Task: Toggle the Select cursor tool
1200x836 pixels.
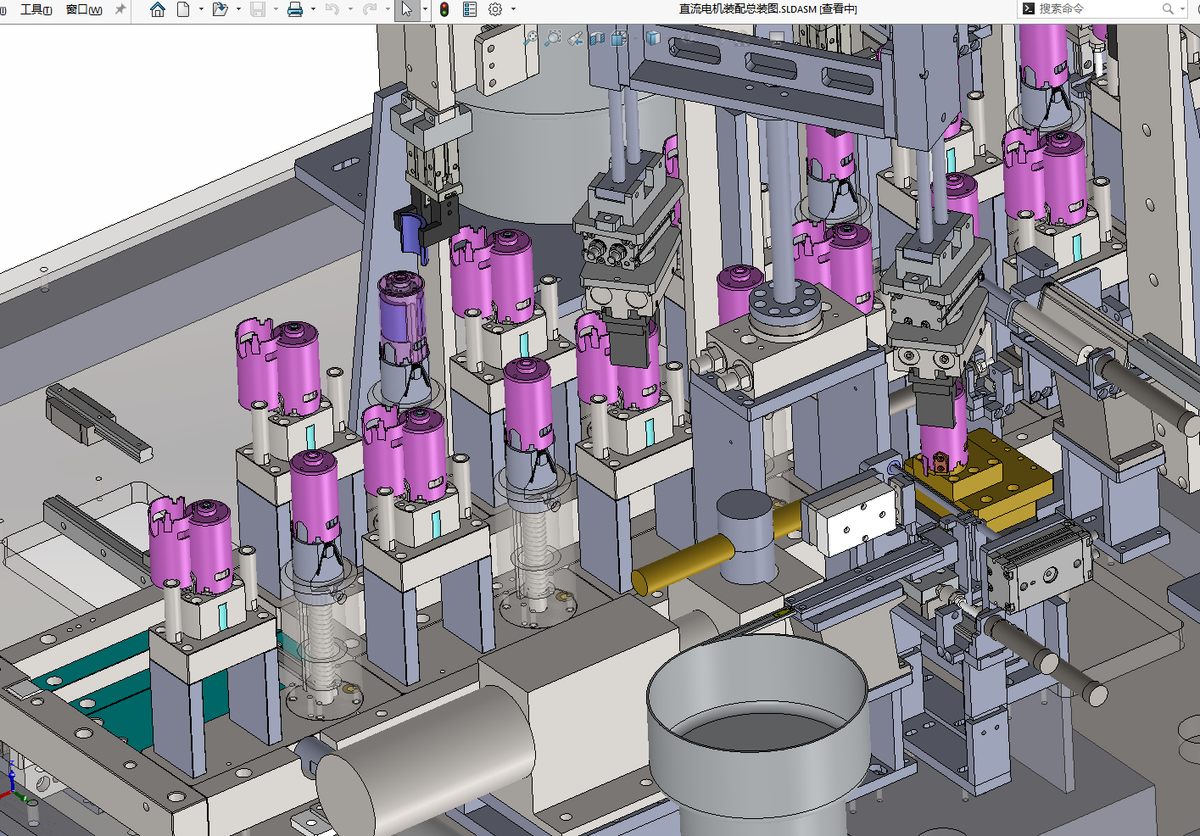Action: click(406, 9)
